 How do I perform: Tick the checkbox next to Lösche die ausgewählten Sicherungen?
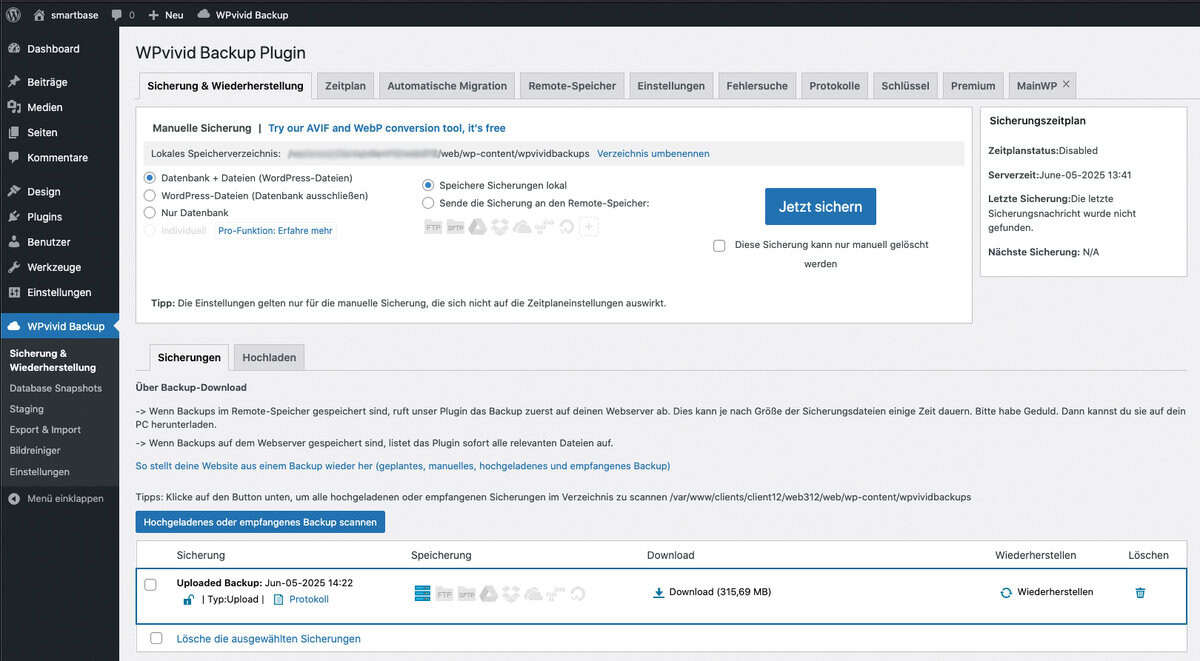(156, 638)
